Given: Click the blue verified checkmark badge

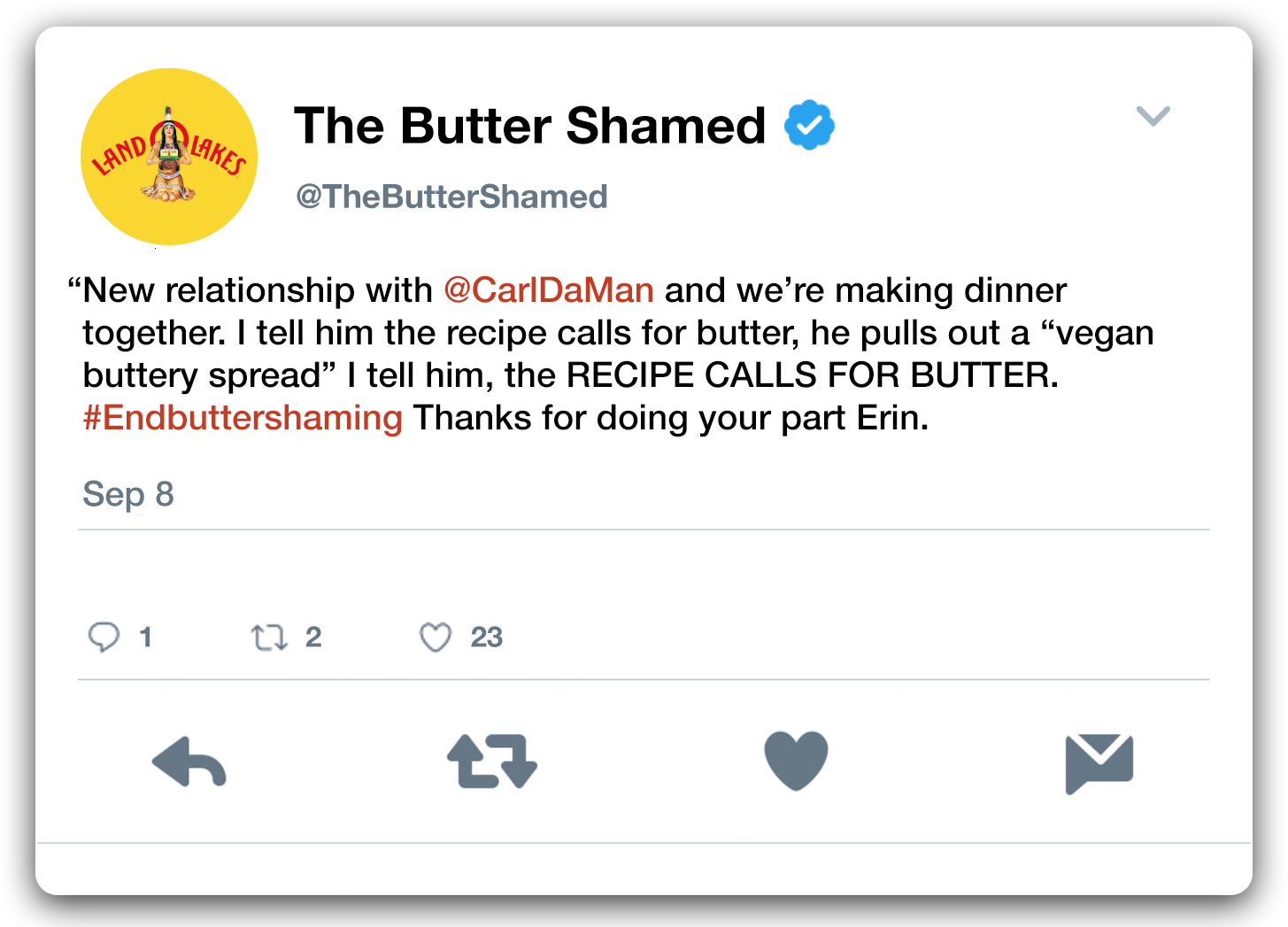Looking at the screenshot, I should point(809,125).
